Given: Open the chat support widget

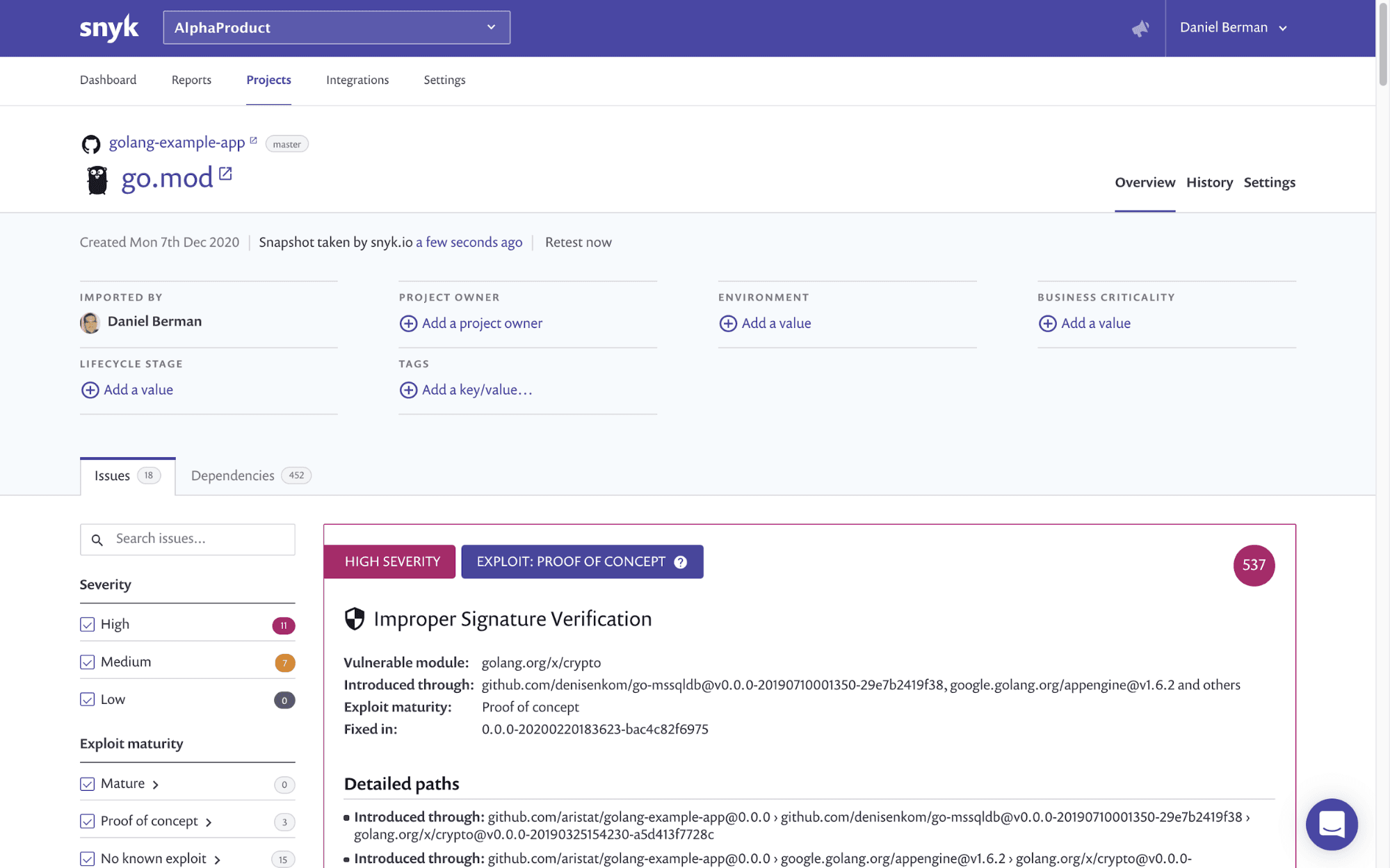Looking at the screenshot, I should click(x=1332, y=824).
